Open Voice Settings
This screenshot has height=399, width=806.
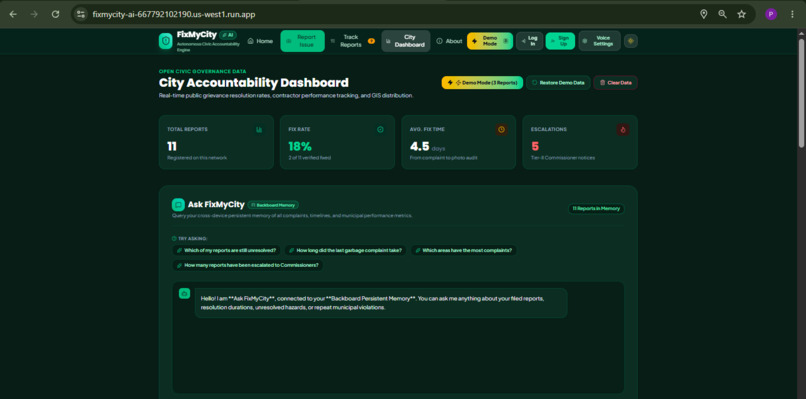point(599,41)
